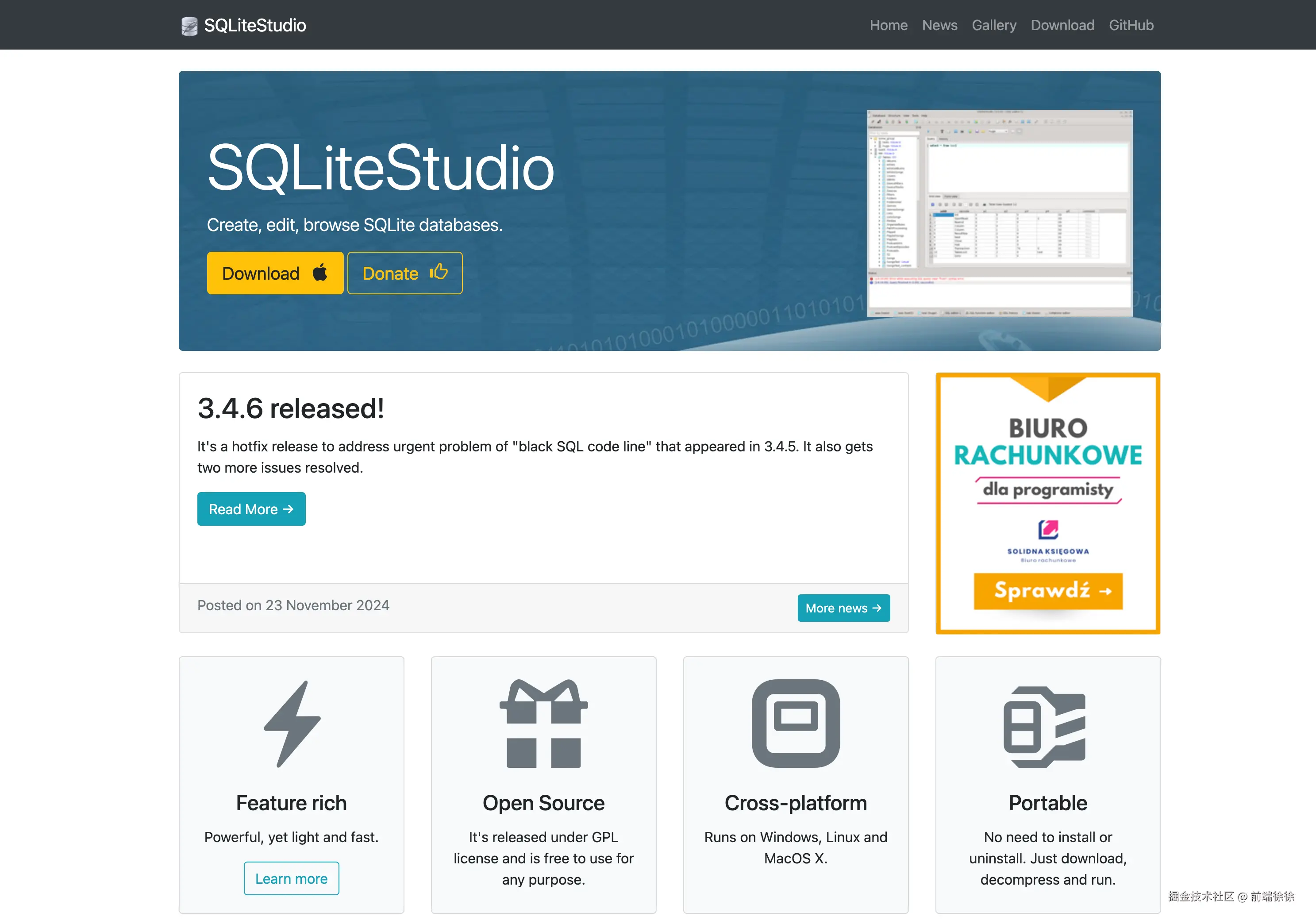1316x924 pixels.
Task: Visit the GitHub link in navbar
Action: click(x=1131, y=25)
